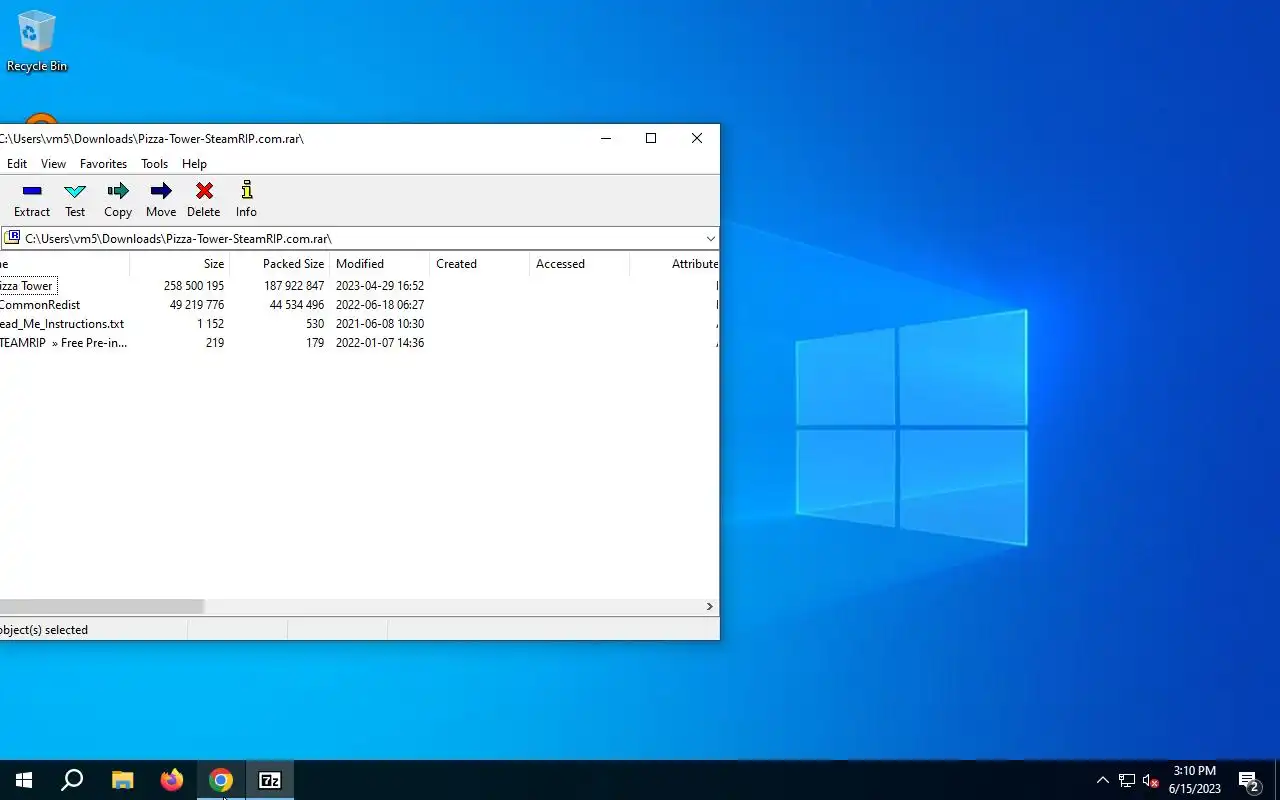Sort by the Created column header
1280x800 pixels.
(x=480, y=264)
